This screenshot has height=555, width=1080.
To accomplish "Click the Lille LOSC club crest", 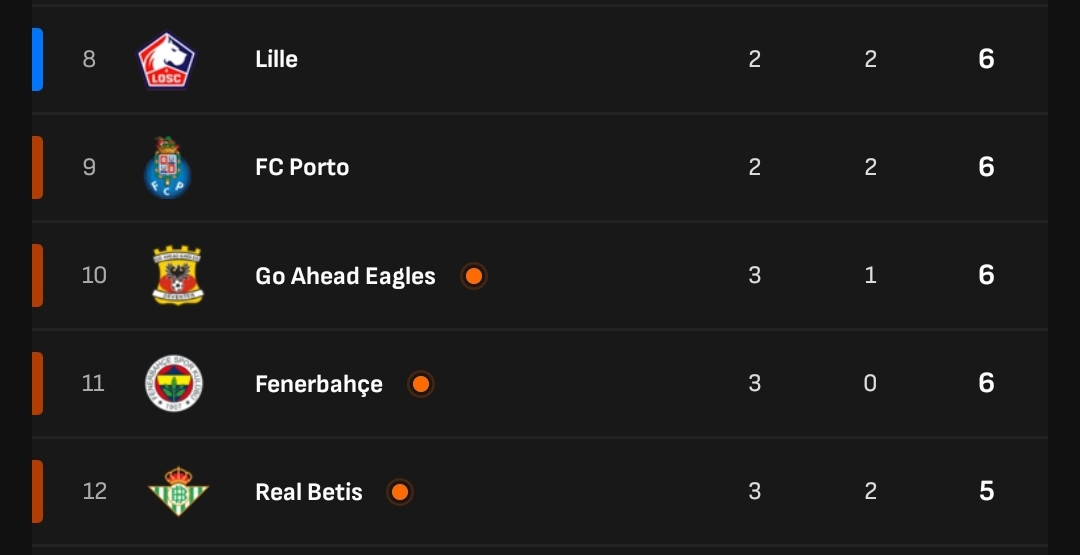I will coord(166,60).
